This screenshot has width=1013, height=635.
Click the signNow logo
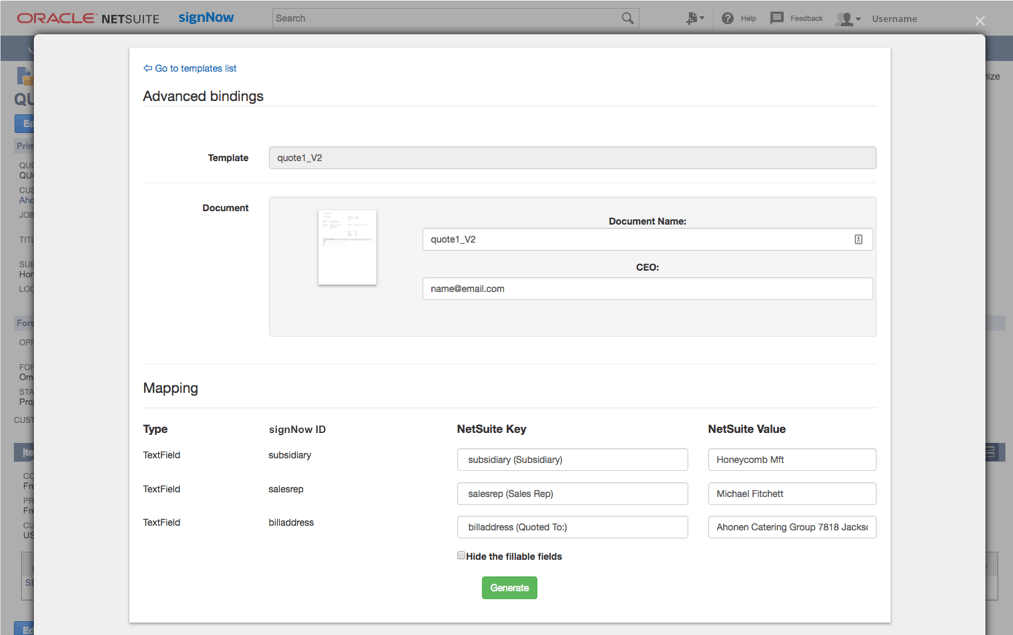pos(206,18)
